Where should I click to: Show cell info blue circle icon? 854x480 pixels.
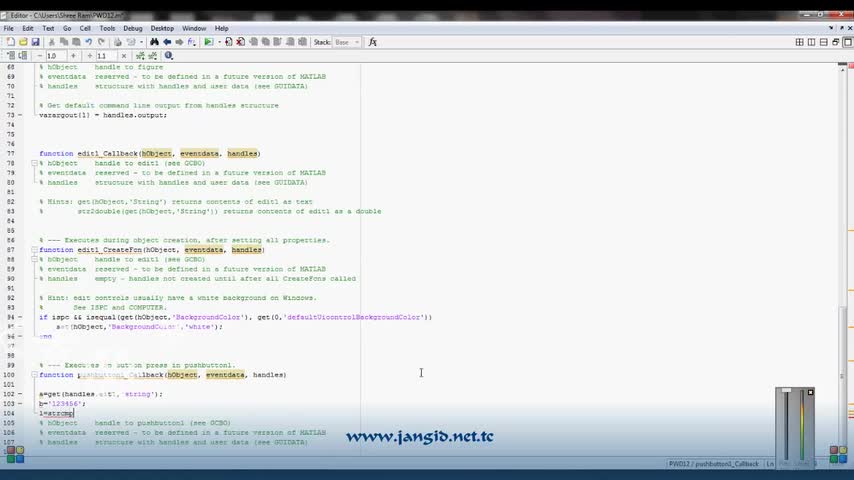point(169,56)
